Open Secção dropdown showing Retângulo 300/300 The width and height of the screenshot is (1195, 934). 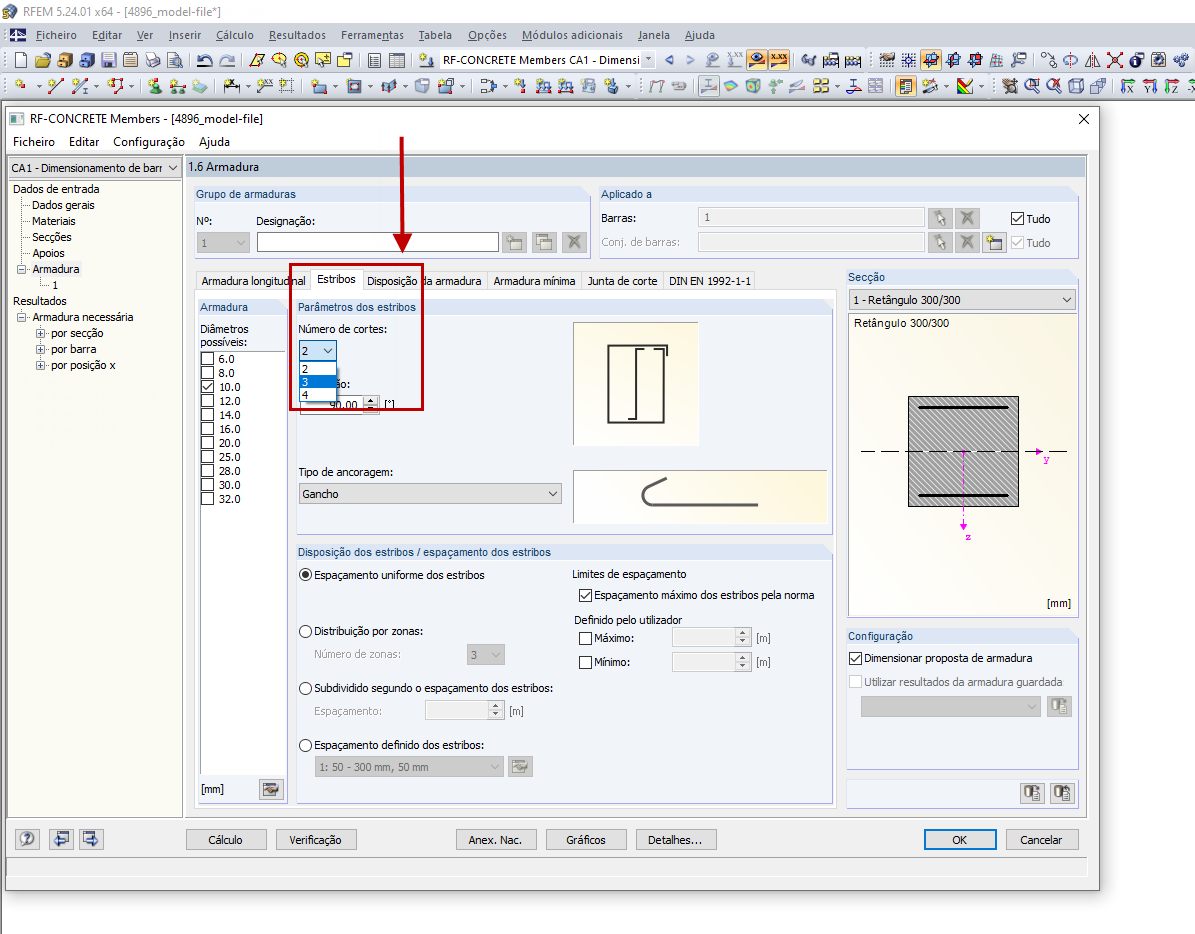962,300
